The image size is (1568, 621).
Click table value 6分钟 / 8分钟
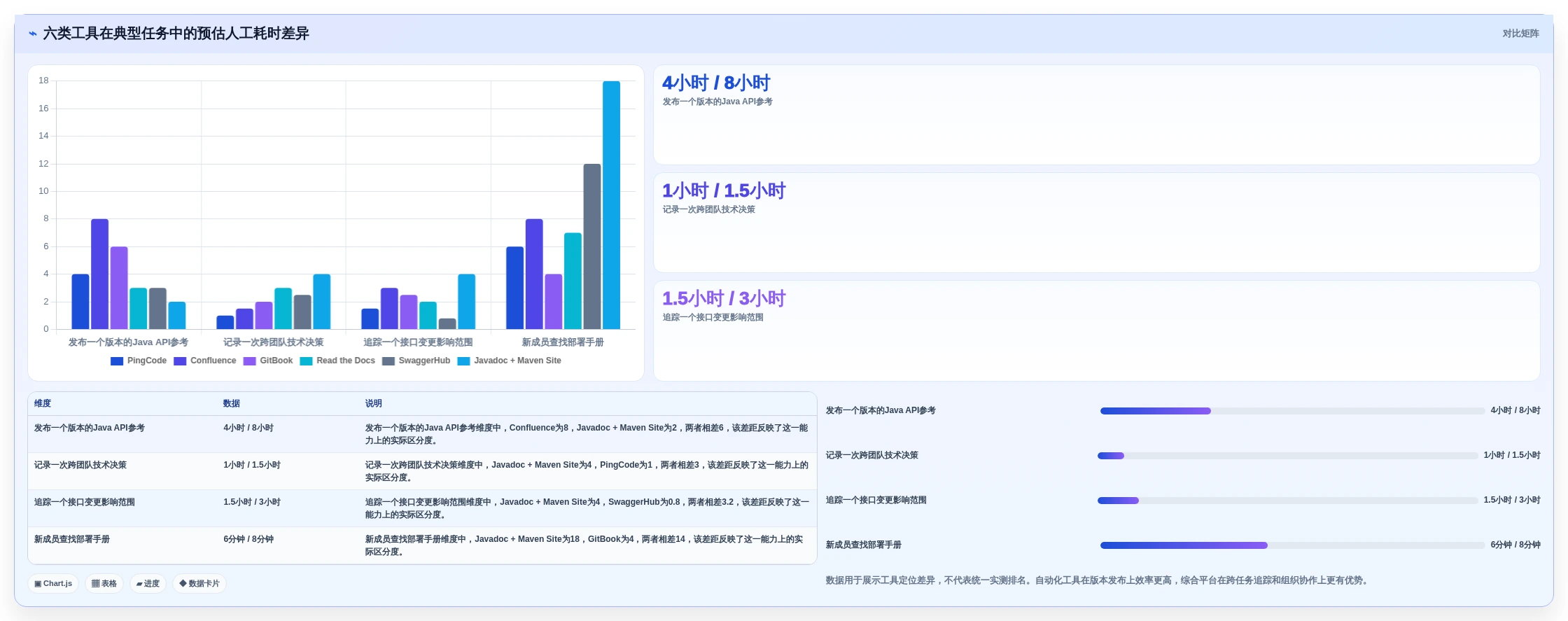(248, 539)
